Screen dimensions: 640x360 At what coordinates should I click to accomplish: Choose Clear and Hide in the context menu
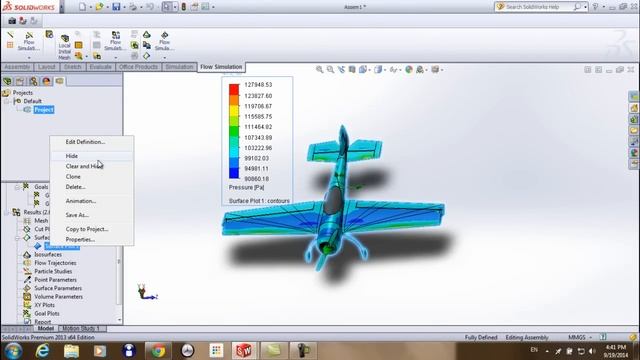click(x=84, y=166)
